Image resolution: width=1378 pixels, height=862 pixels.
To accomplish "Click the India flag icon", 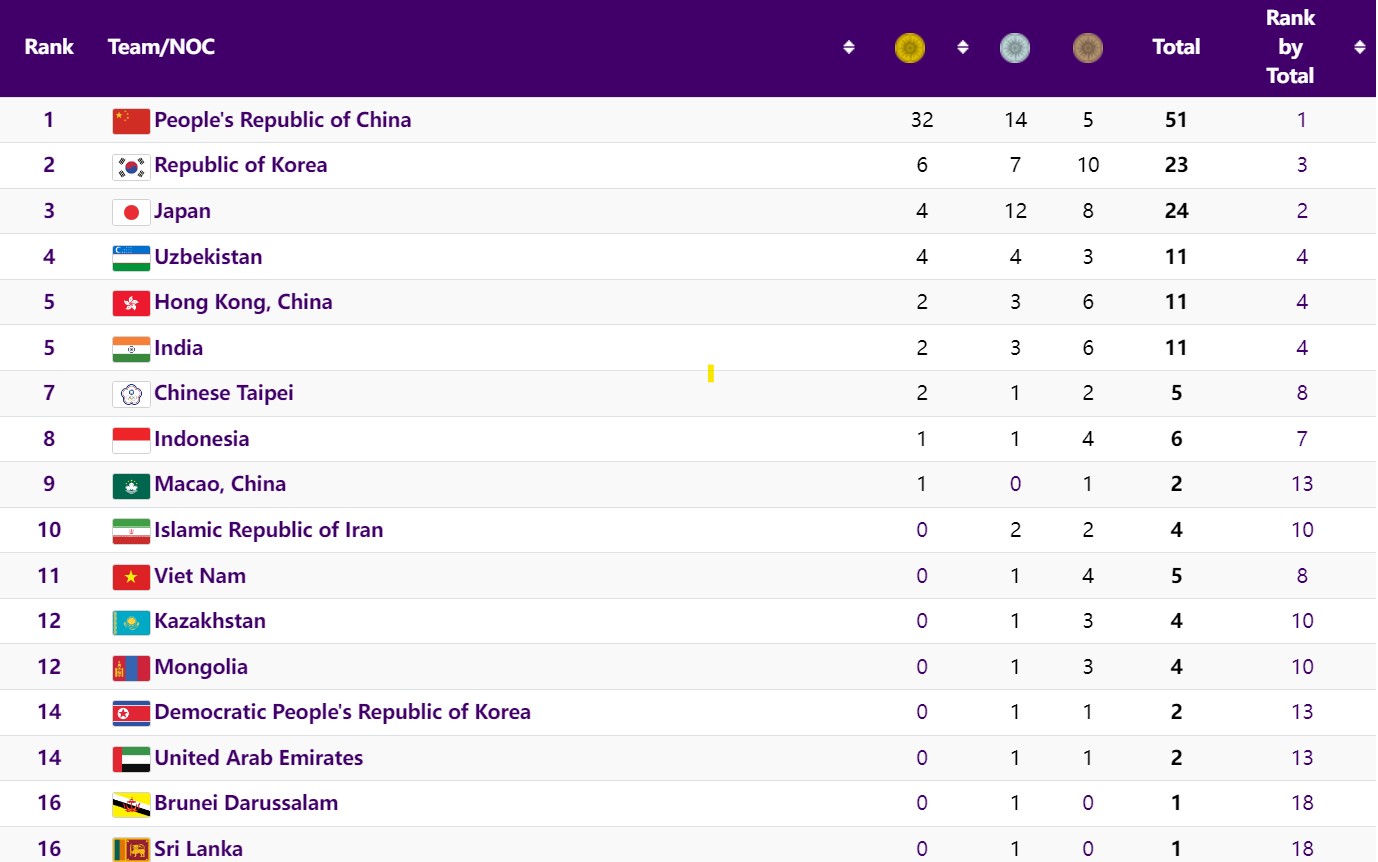I will point(131,349).
